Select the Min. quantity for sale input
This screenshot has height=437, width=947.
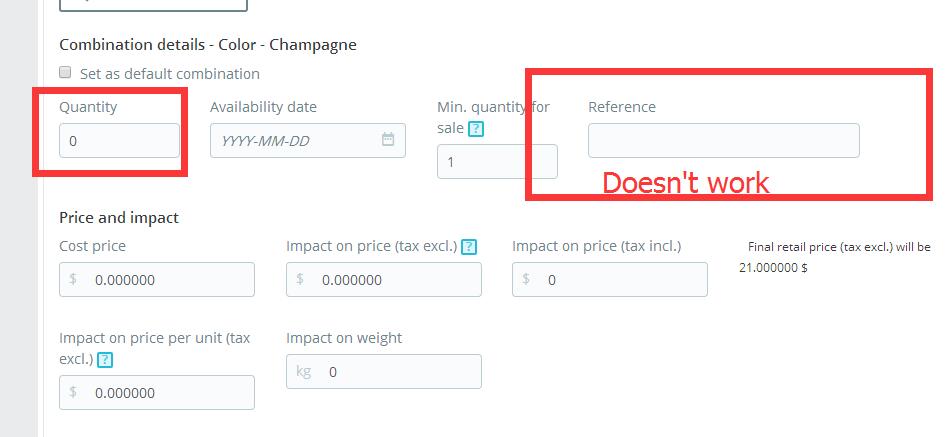click(x=497, y=161)
